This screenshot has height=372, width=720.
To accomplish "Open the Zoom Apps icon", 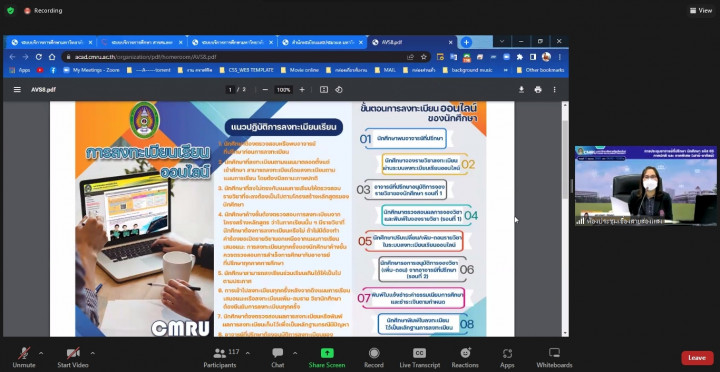I will [507, 353].
